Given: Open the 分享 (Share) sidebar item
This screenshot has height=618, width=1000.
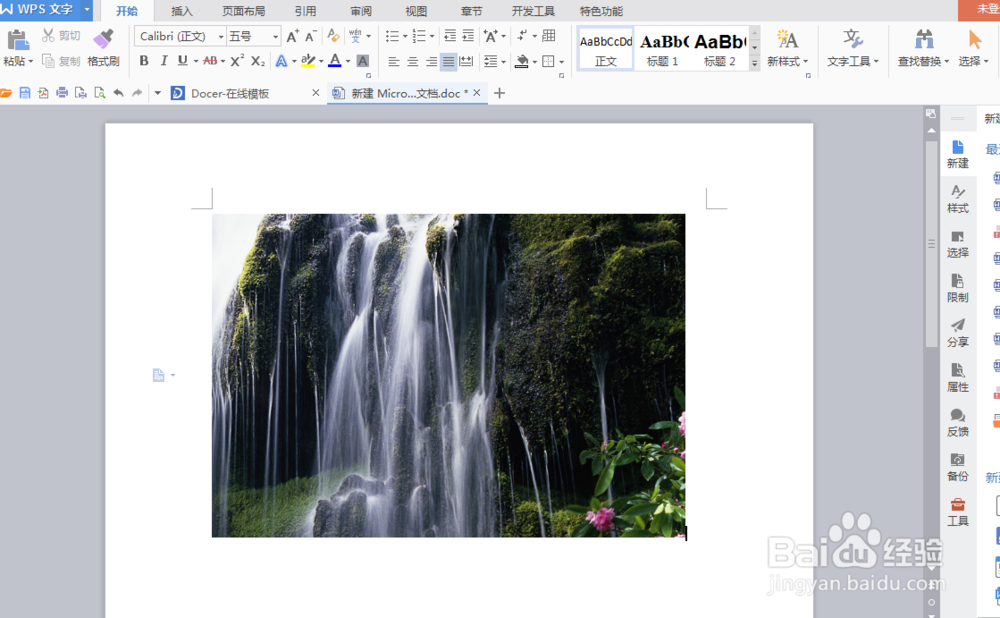Looking at the screenshot, I should tap(957, 333).
